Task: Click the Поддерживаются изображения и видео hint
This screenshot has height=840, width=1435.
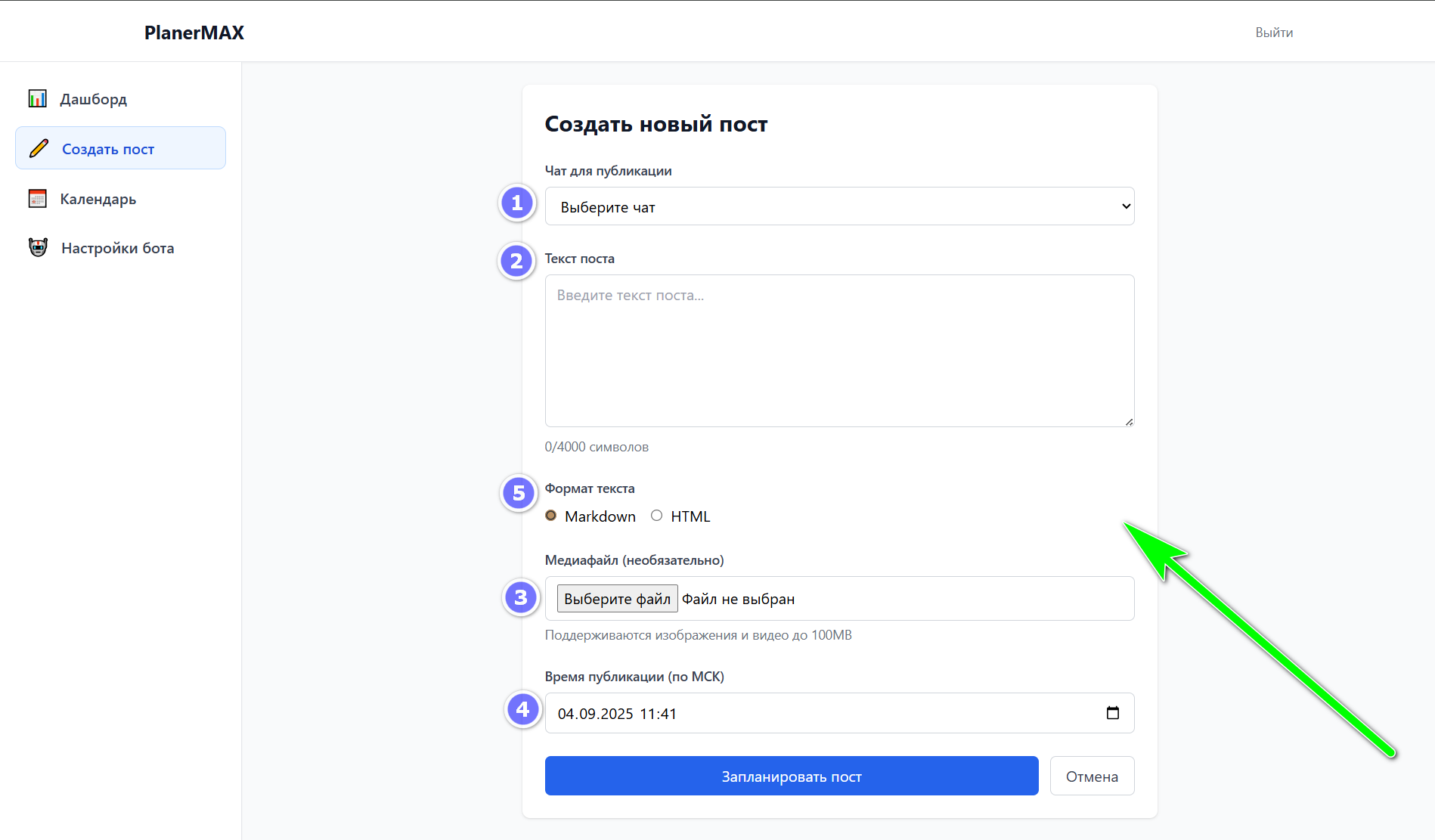Action: click(698, 635)
